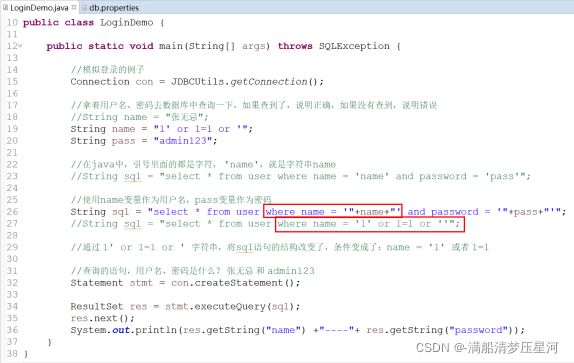Close the LoginDemo.java tab

point(74,7)
